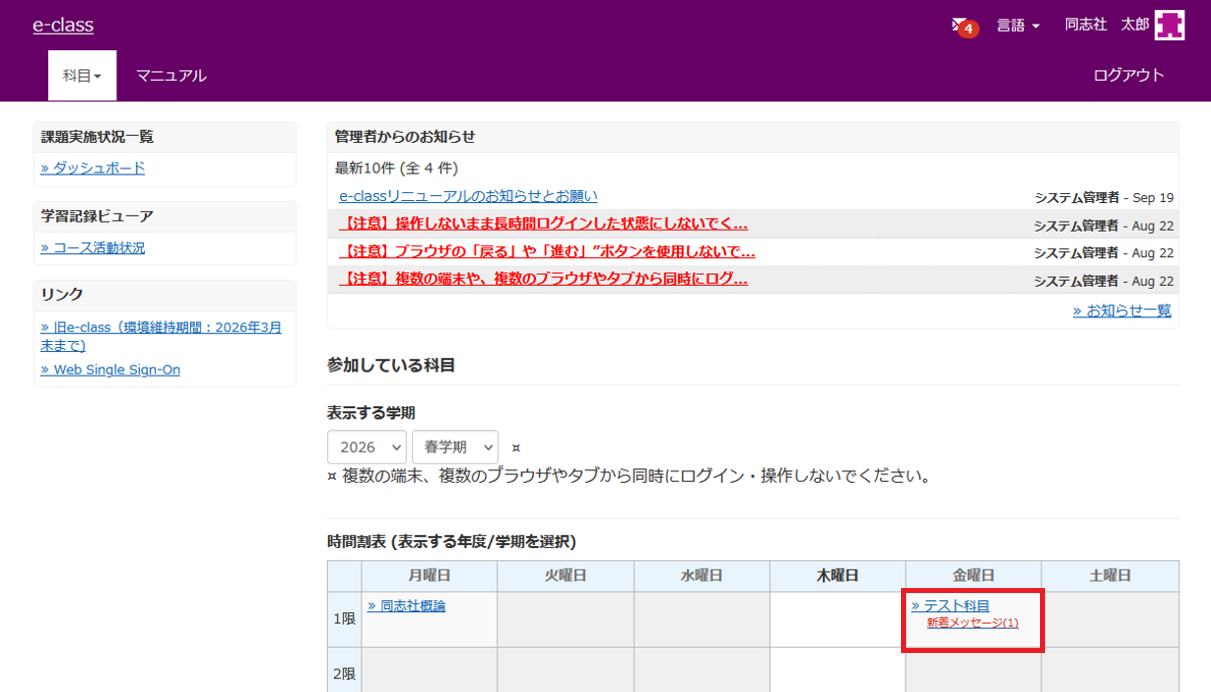Open the mail notifications envelope icon
The height and width of the screenshot is (692, 1211).
[x=964, y=26]
